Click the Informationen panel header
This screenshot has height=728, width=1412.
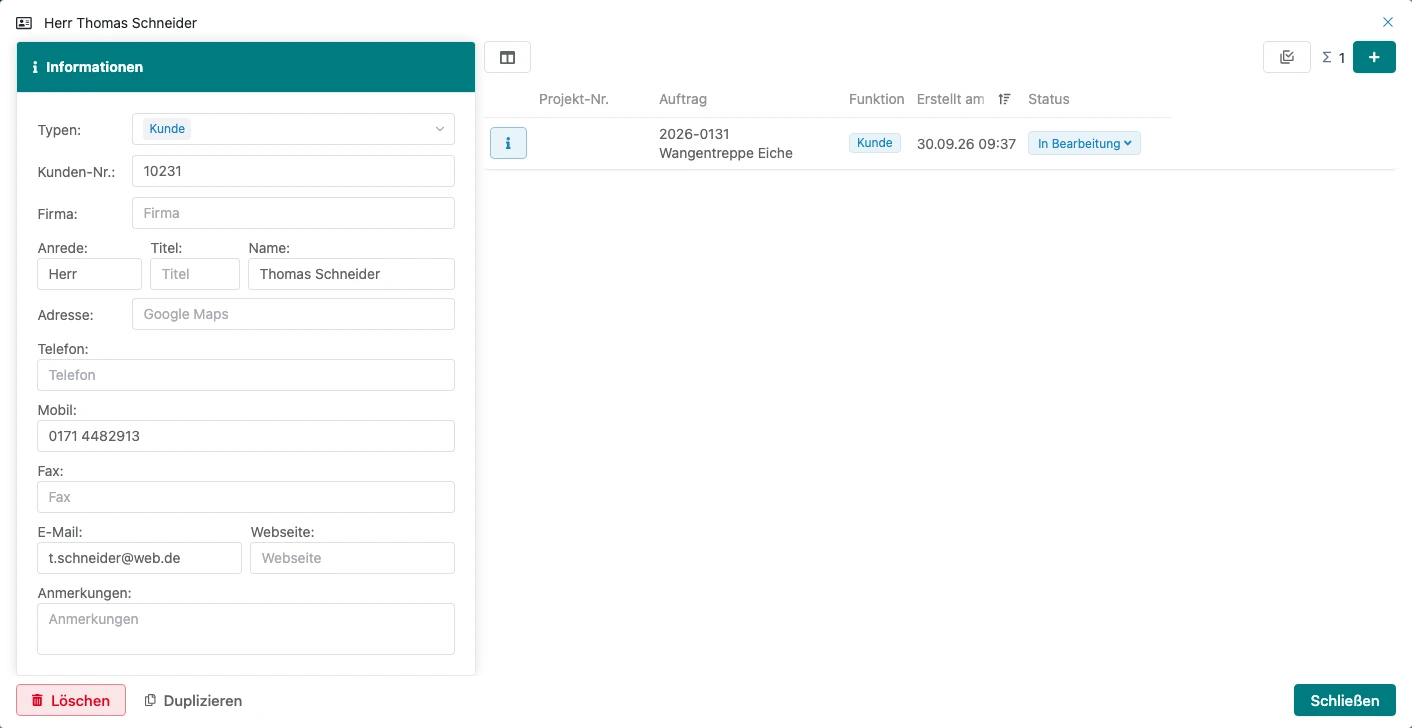point(246,67)
